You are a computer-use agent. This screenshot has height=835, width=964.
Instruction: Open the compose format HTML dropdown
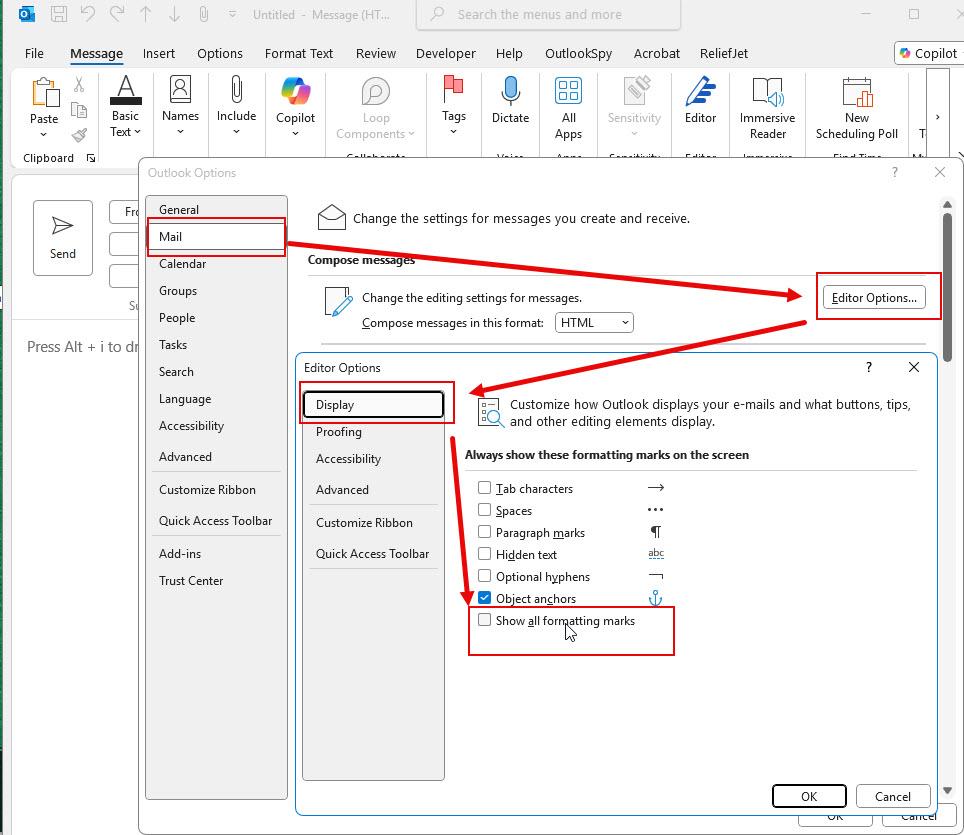click(x=594, y=323)
